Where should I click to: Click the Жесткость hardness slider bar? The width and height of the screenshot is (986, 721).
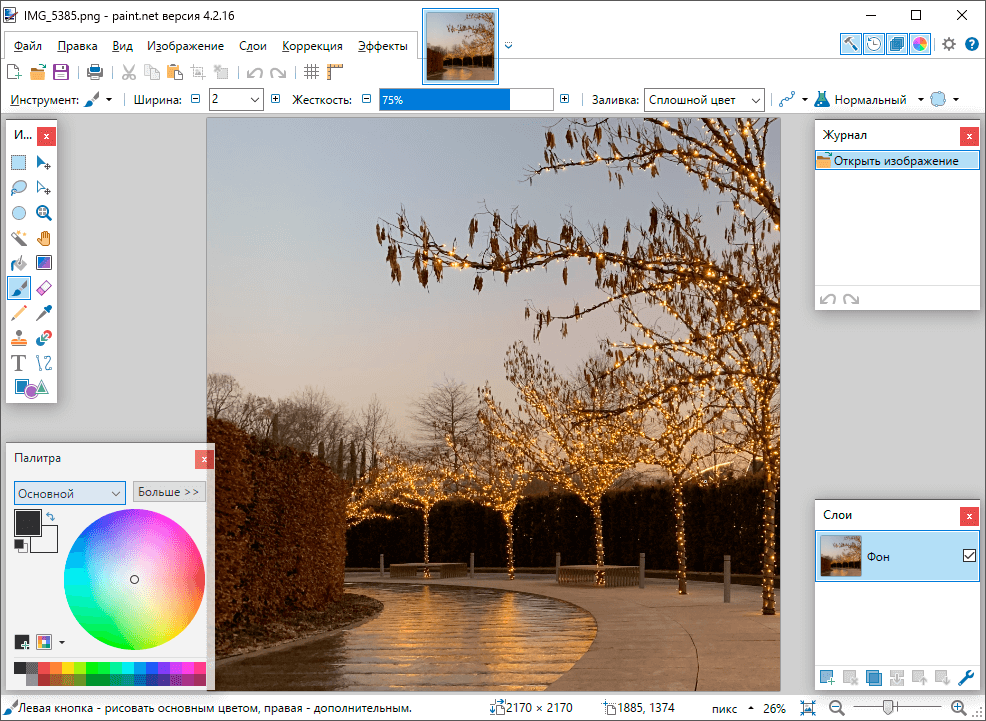(465, 100)
